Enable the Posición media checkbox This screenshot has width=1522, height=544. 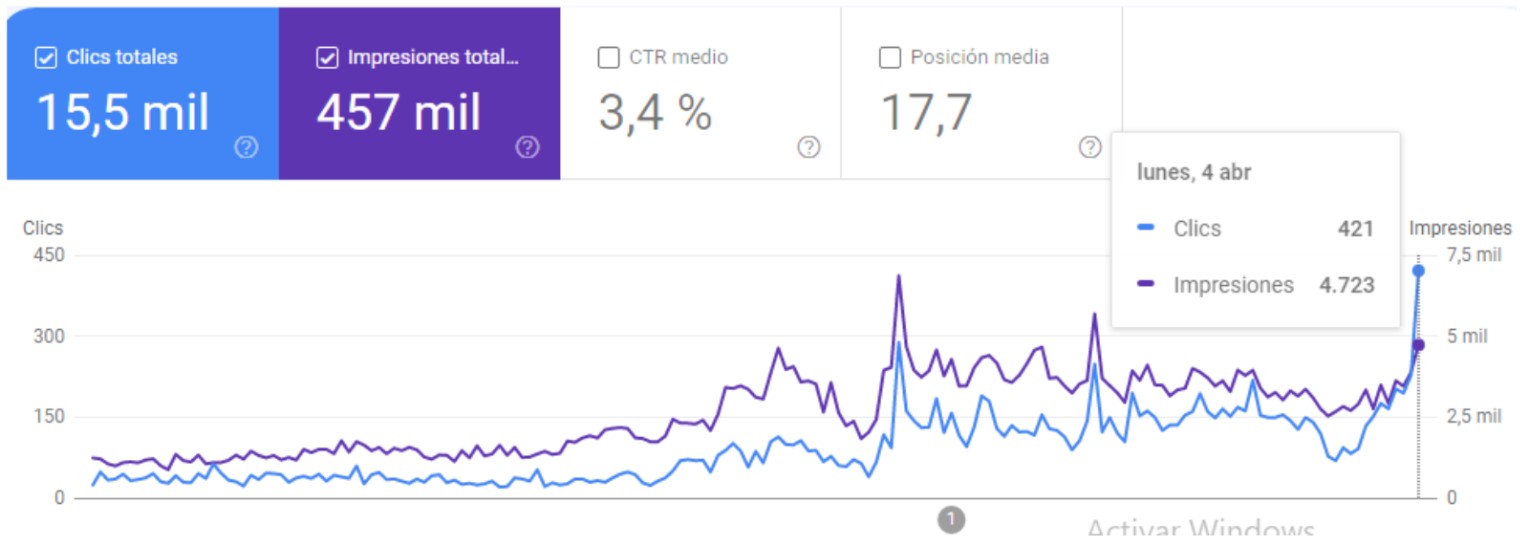pos(889,58)
